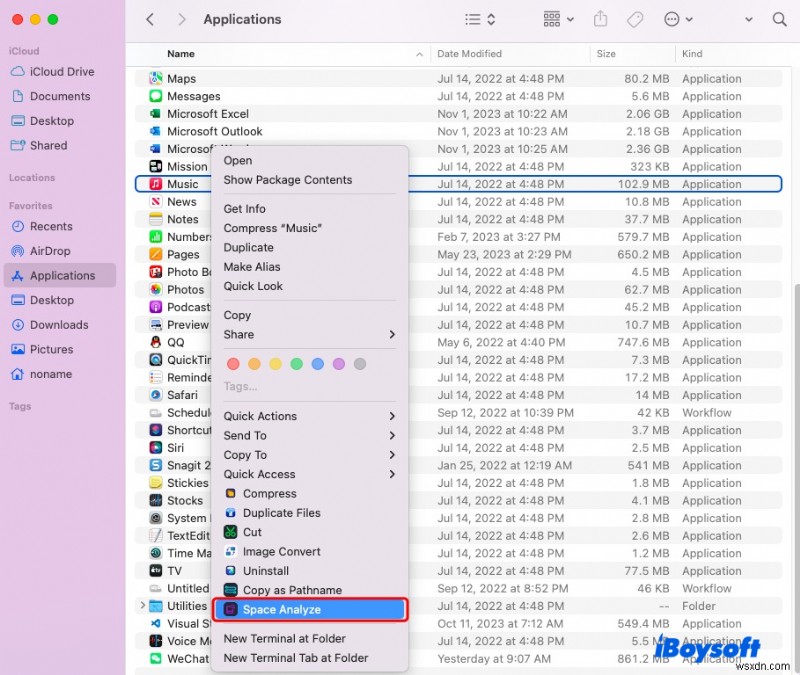The height and width of the screenshot is (675, 800).
Task: Click the Tags toolbar icon
Action: pos(635,19)
